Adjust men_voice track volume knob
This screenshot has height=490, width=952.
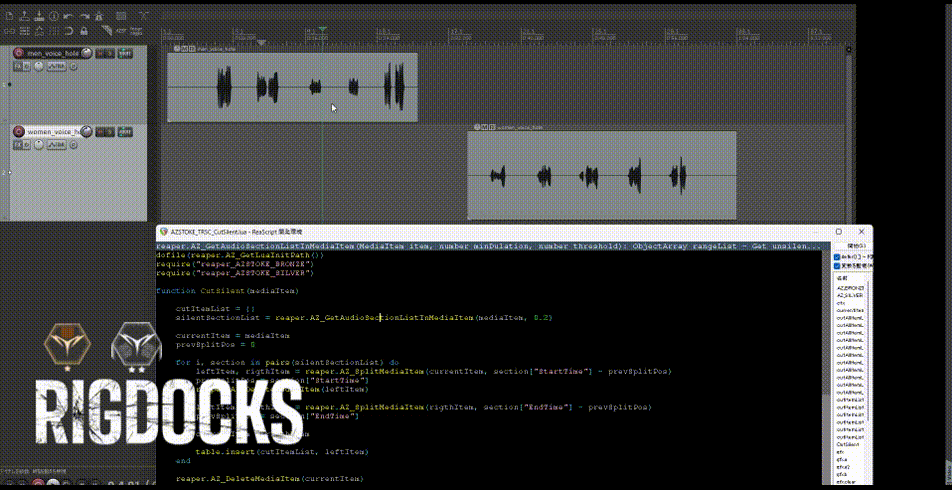pyautogui.click(x=87, y=53)
